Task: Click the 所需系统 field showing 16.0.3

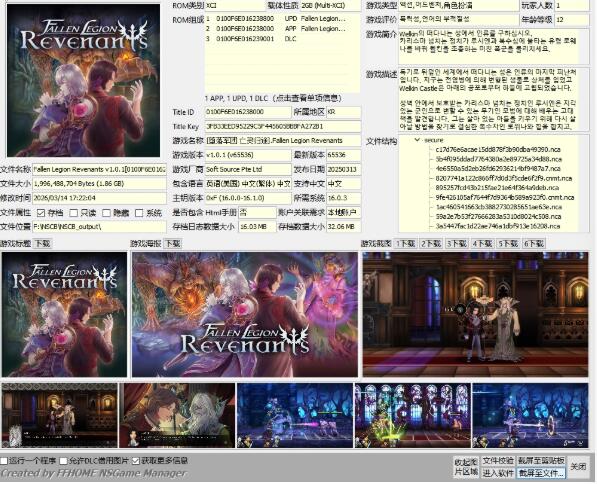Action: pyautogui.click(x=343, y=198)
